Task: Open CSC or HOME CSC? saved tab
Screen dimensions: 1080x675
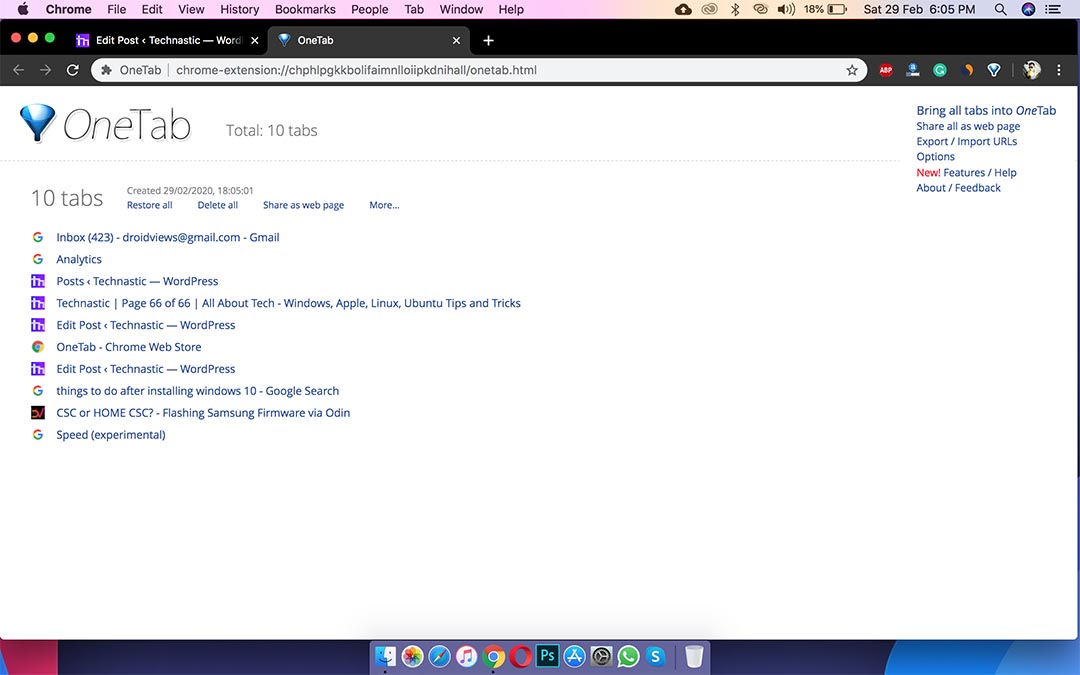Action: click(203, 413)
